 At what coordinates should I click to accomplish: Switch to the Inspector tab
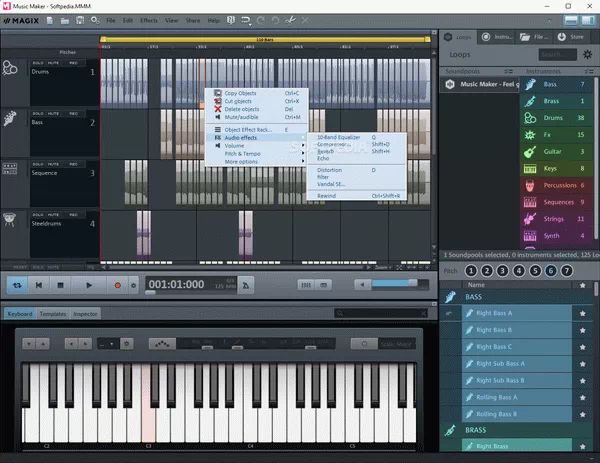click(85, 314)
